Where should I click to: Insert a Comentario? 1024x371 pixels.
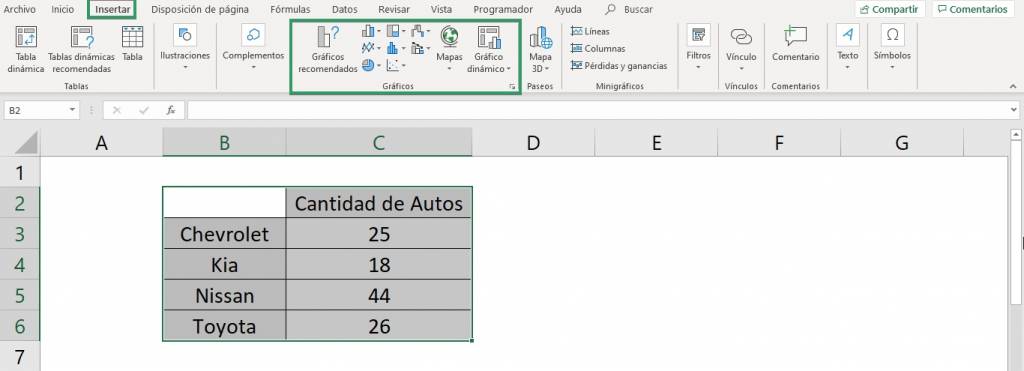(795, 44)
